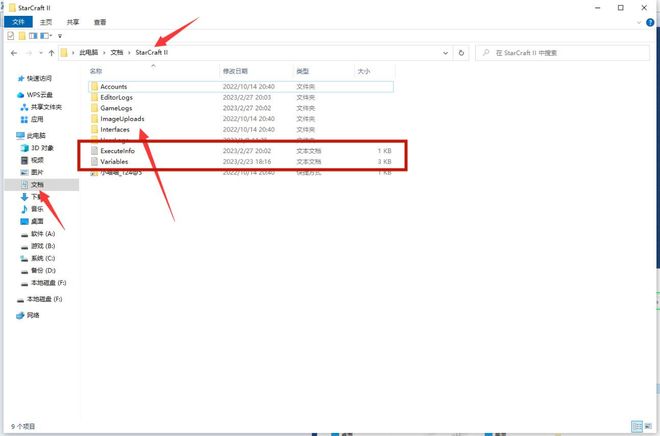Go up one folder level
The width and height of the screenshot is (660, 436).
point(50,51)
